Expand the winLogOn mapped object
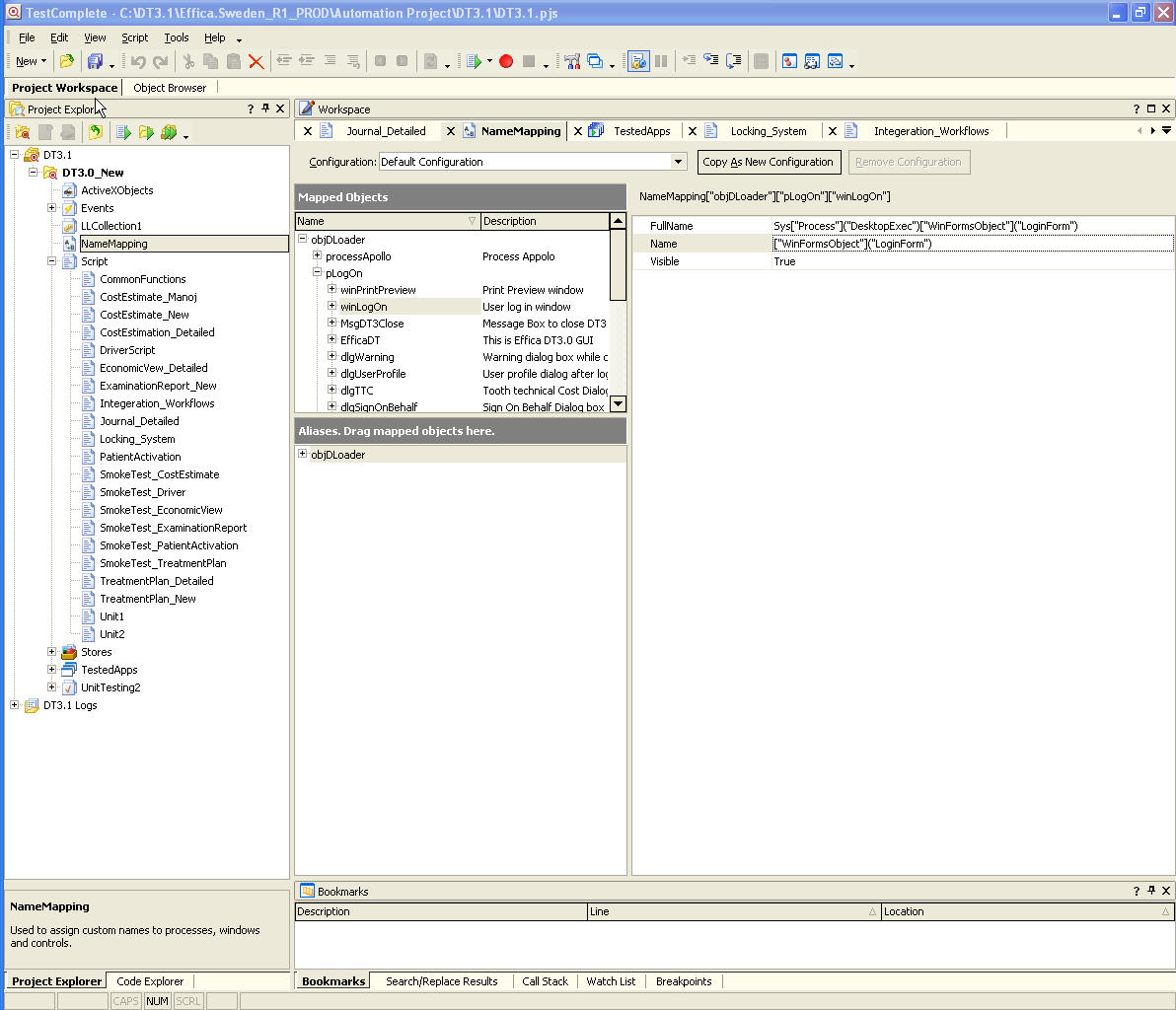Image resolution: width=1176 pixels, height=1010 pixels. (x=332, y=307)
